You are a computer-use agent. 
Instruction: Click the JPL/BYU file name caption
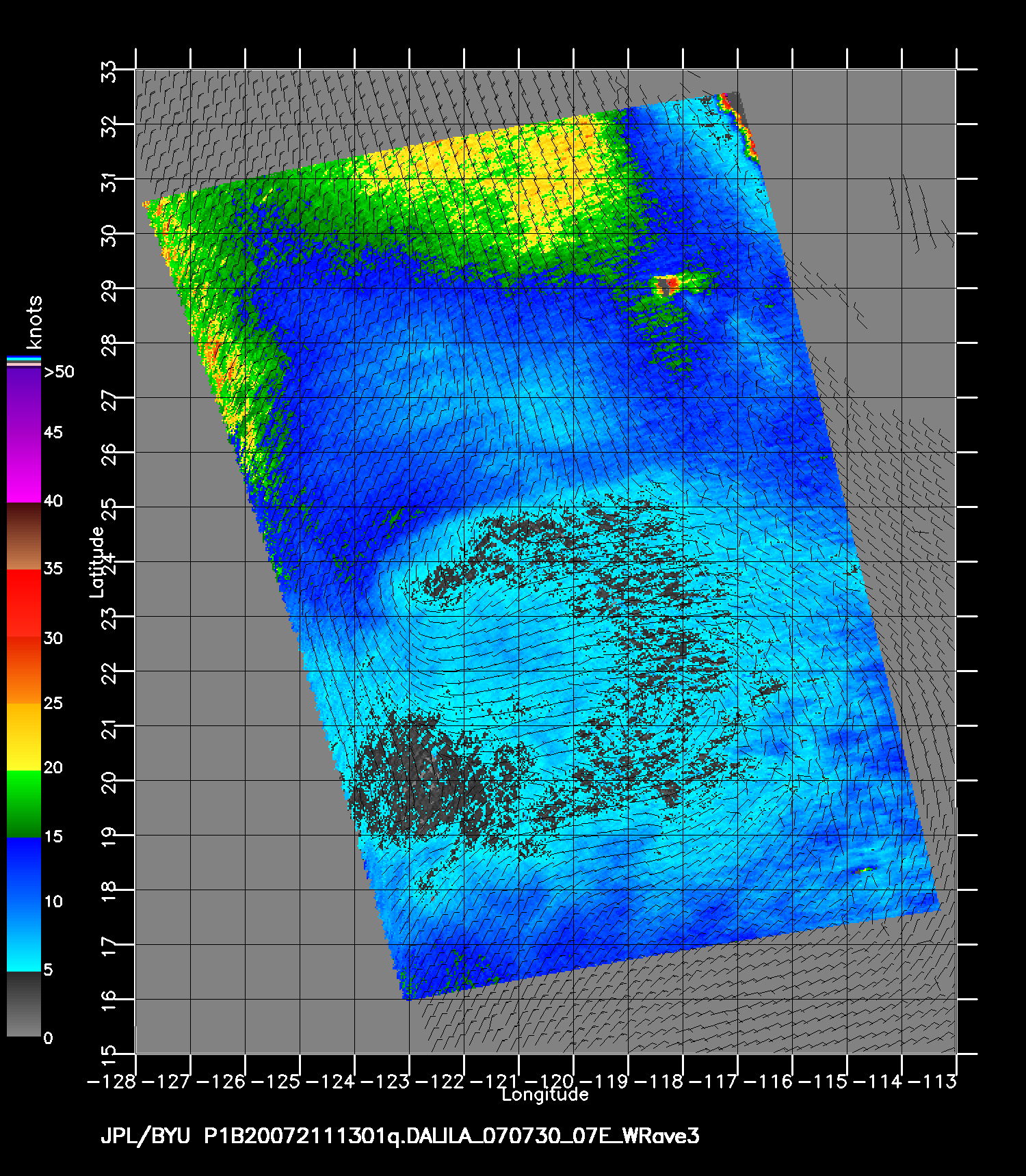(400, 1136)
